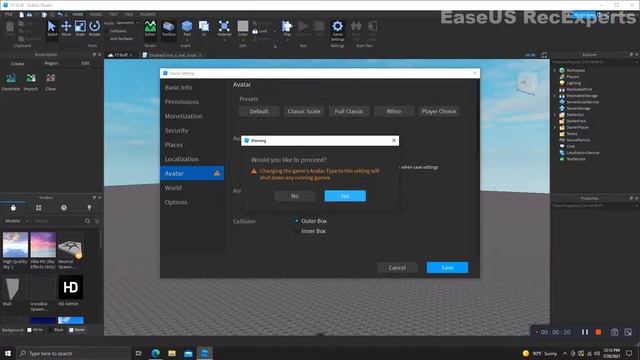Open the UI insert tool
This screenshot has height=360, width=640.
click(204, 28)
